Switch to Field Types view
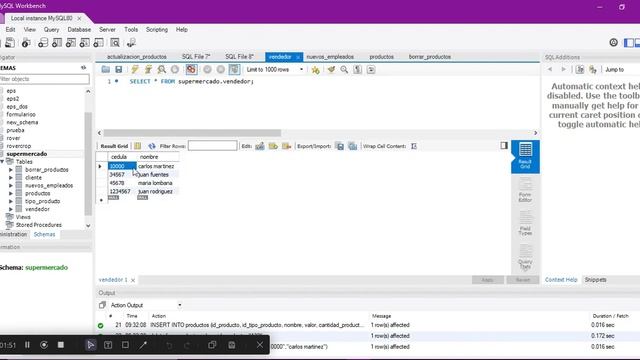This screenshot has width=640, height=360. click(x=525, y=223)
